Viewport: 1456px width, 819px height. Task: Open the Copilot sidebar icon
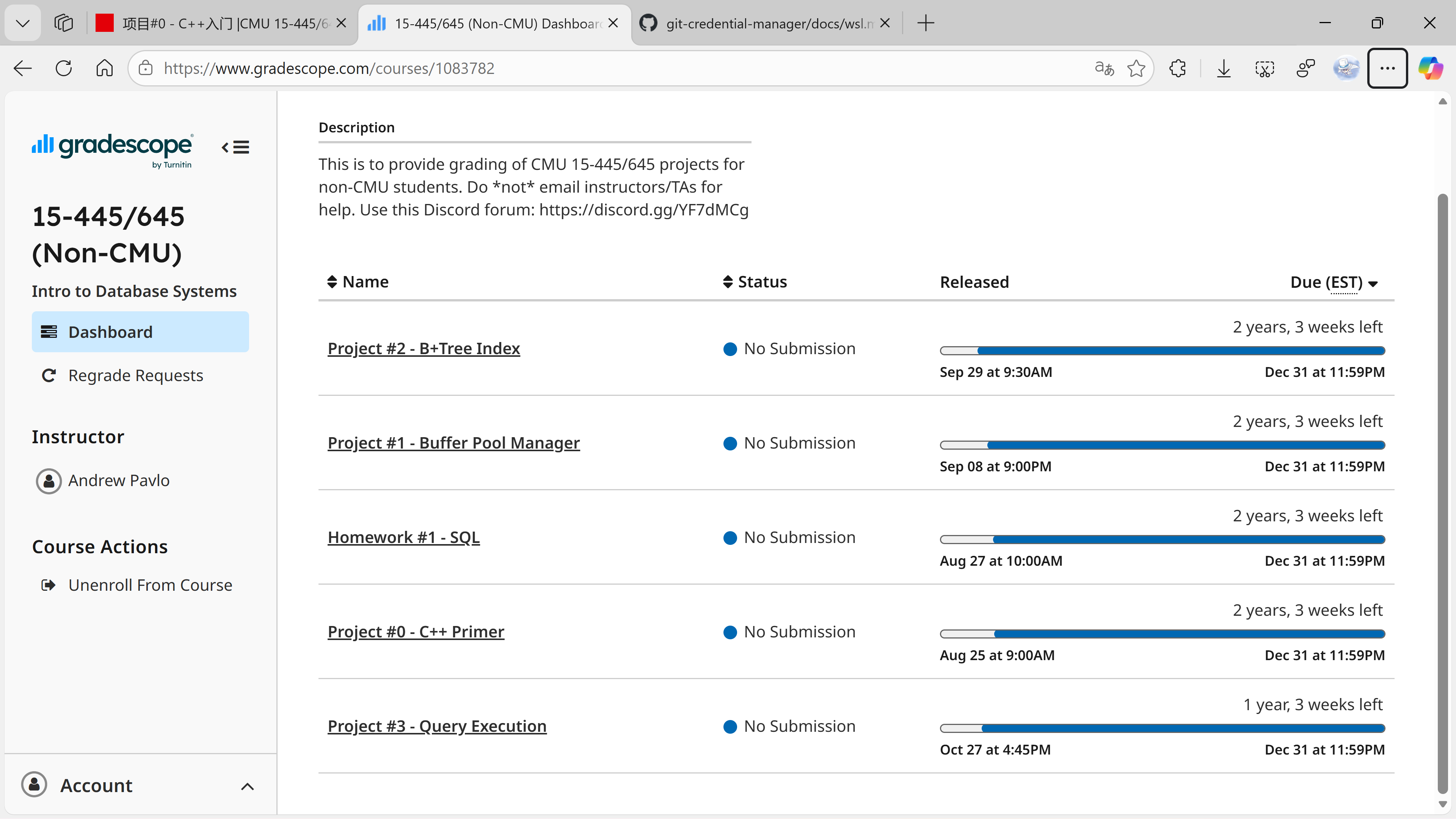coord(1430,68)
